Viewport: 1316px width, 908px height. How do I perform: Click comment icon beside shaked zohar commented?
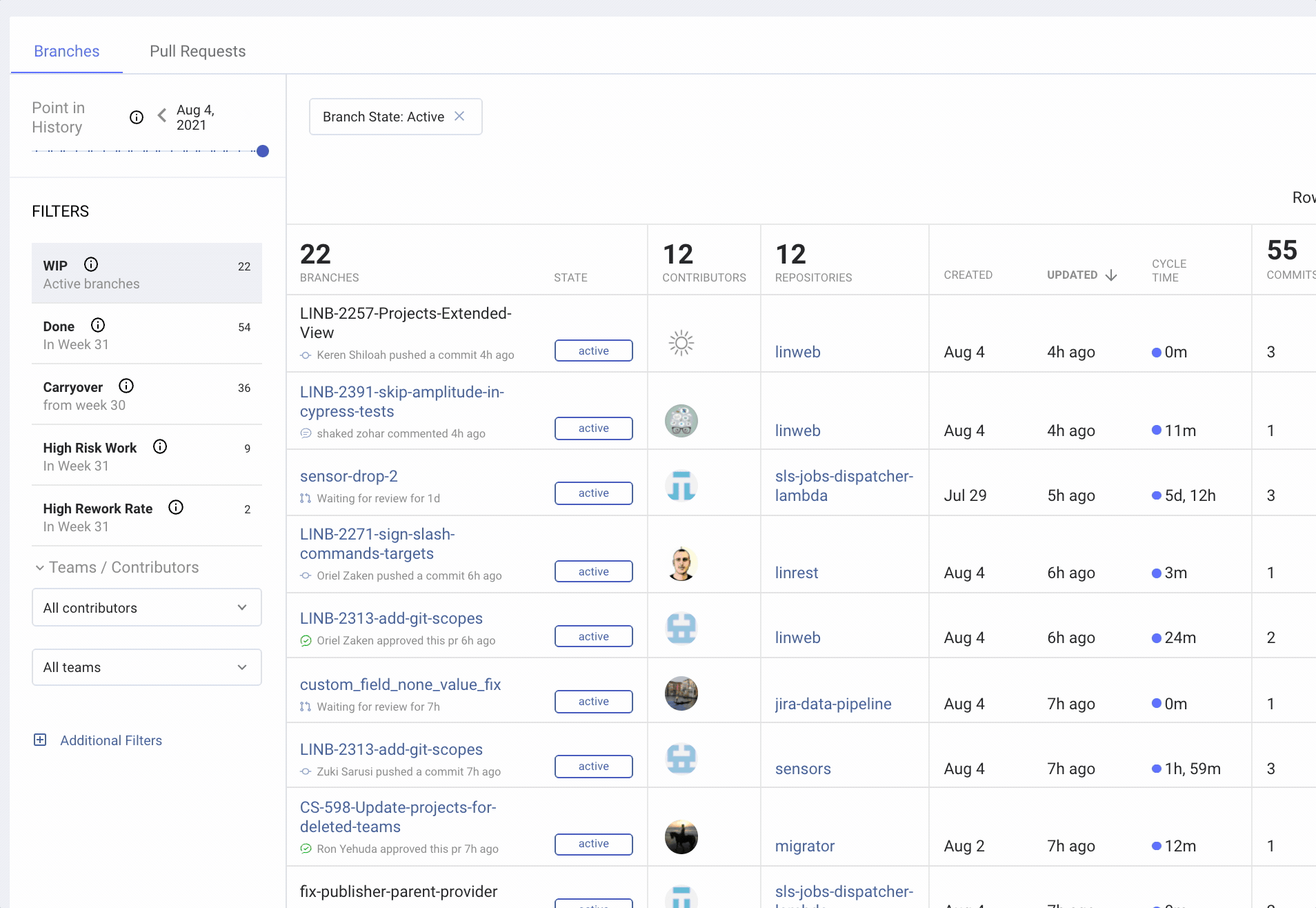(306, 433)
